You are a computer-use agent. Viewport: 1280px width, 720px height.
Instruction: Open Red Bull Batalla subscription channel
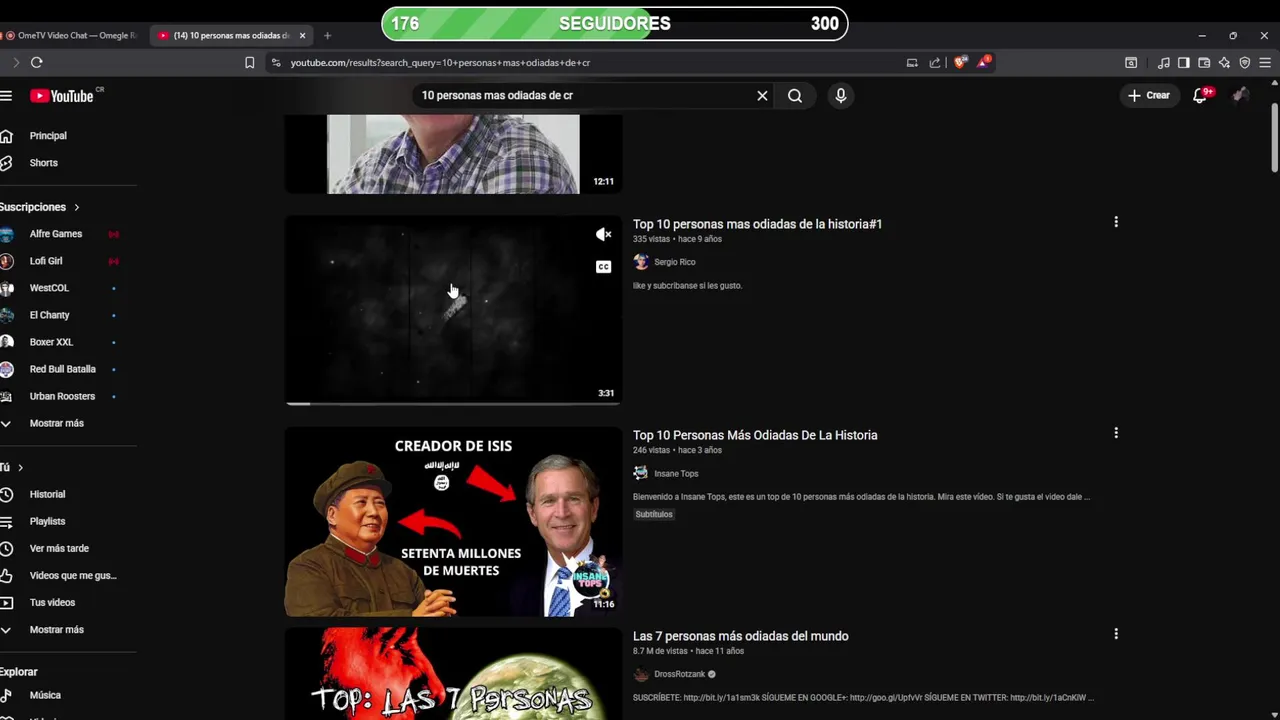(62, 369)
